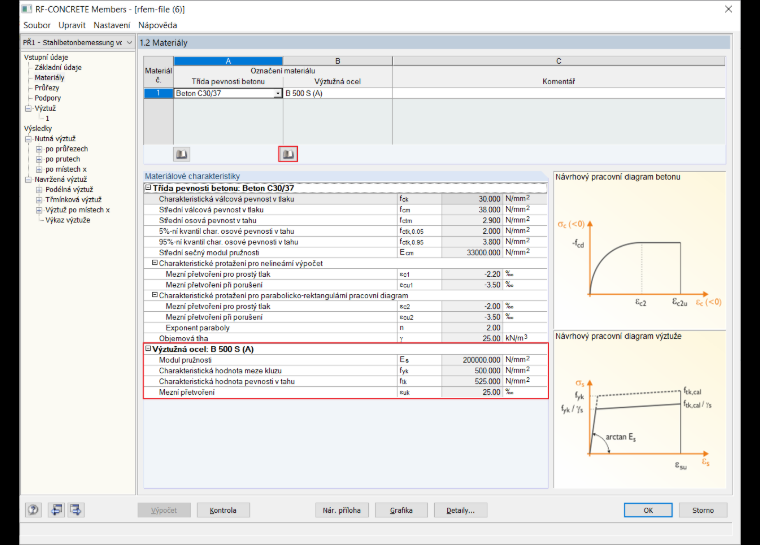The height and width of the screenshot is (545, 760).
Task: Expand the po průřezech node
Action: [39, 149]
